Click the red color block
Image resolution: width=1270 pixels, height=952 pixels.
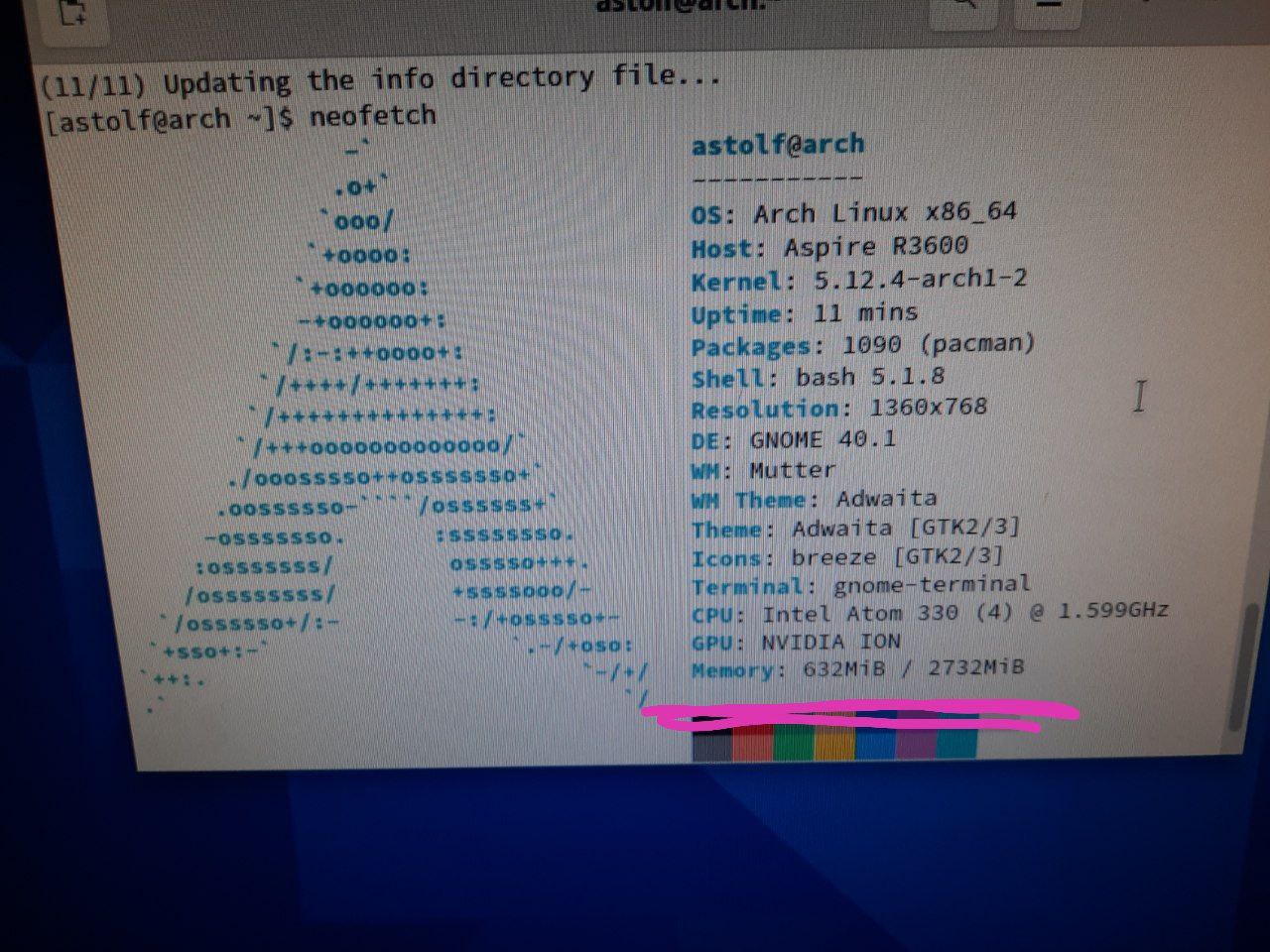click(752, 742)
